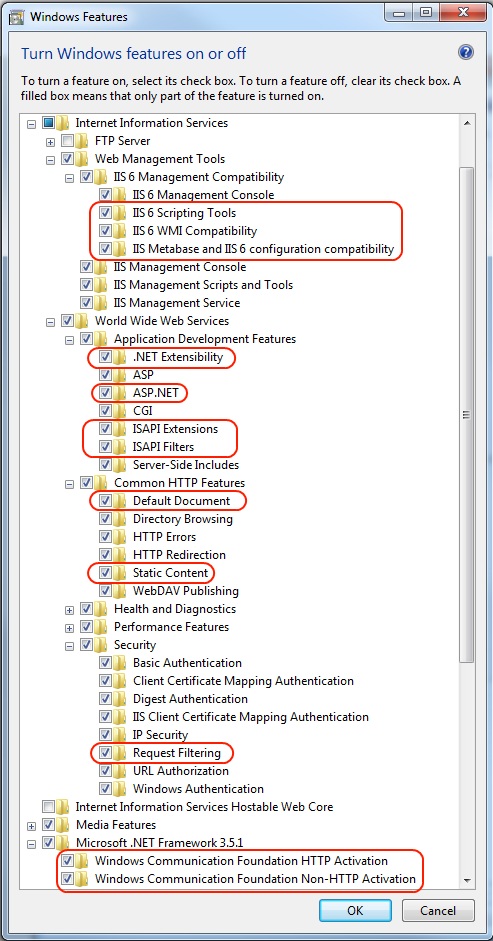Confirm changes with the OK button
This screenshot has height=941, width=493.
[x=355, y=910]
